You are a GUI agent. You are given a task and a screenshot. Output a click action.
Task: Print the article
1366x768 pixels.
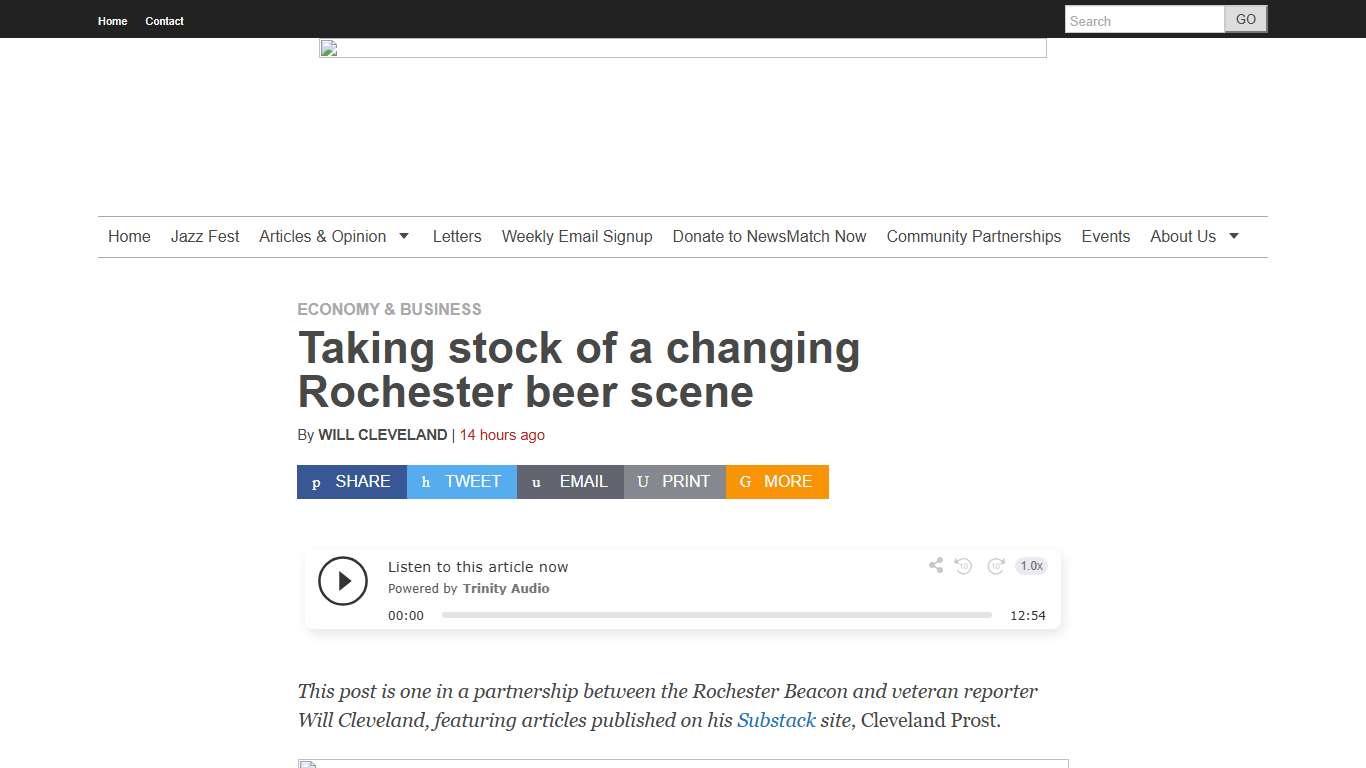675,482
